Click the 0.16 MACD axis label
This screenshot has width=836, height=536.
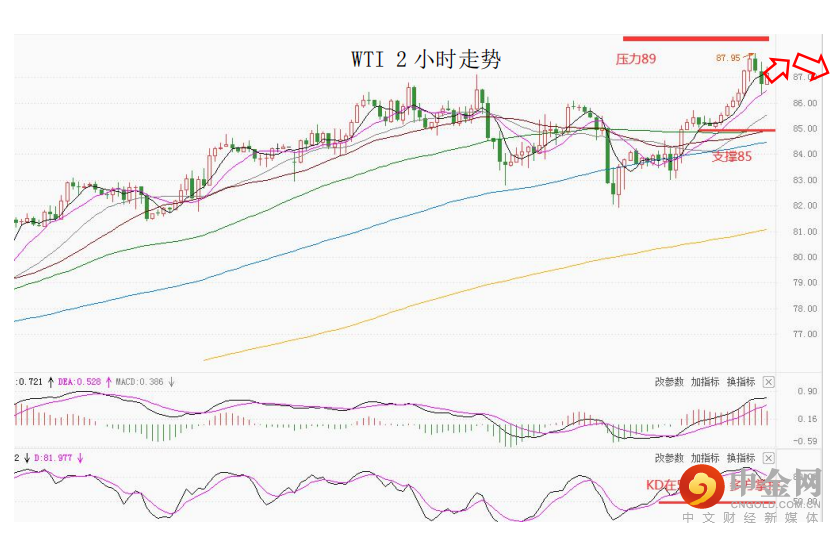(x=807, y=419)
